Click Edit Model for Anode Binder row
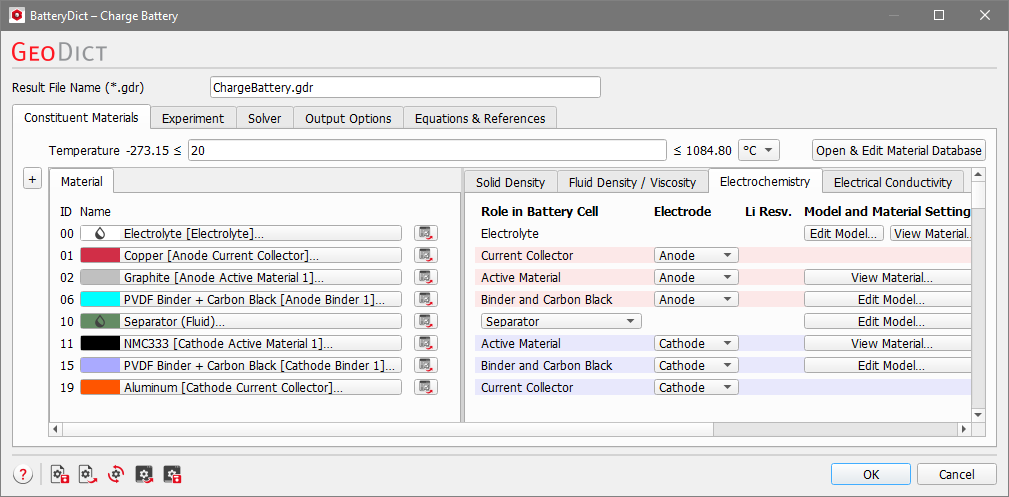The width and height of the screenshot is (1009, 497). pos(887,299)
